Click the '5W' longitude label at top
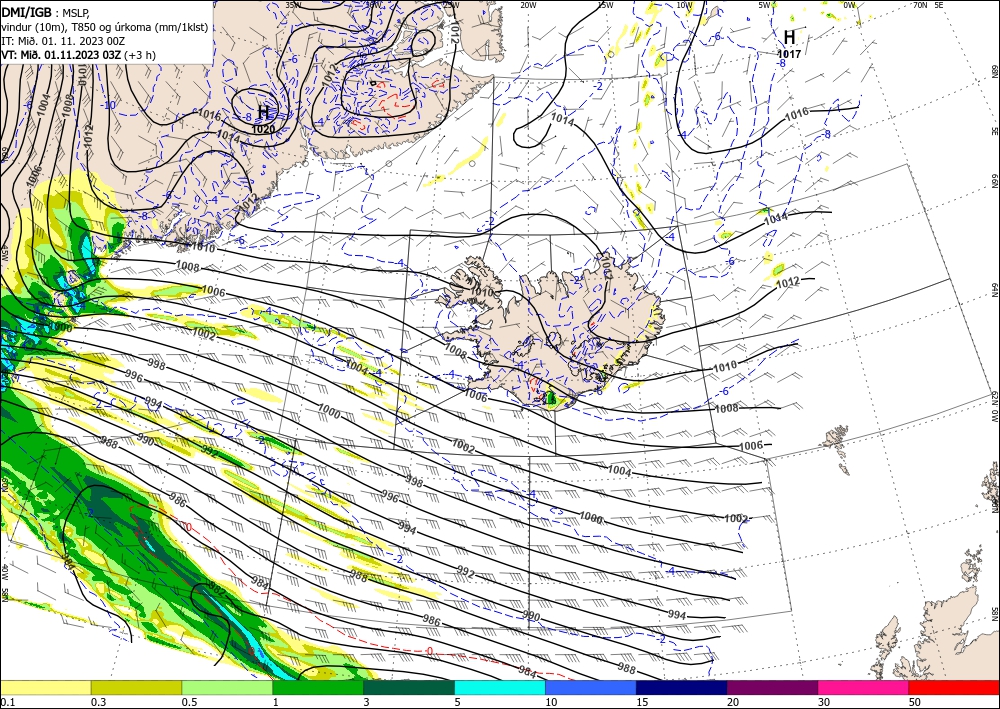Viewport: 1000px width, 709px height. (x=765, y=6)
